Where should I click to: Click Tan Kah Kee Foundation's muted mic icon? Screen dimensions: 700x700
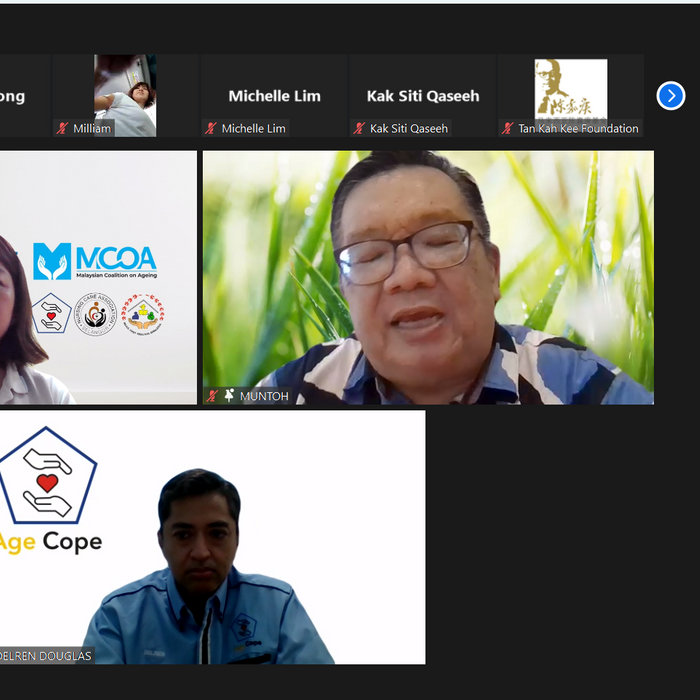click(507, 129)
